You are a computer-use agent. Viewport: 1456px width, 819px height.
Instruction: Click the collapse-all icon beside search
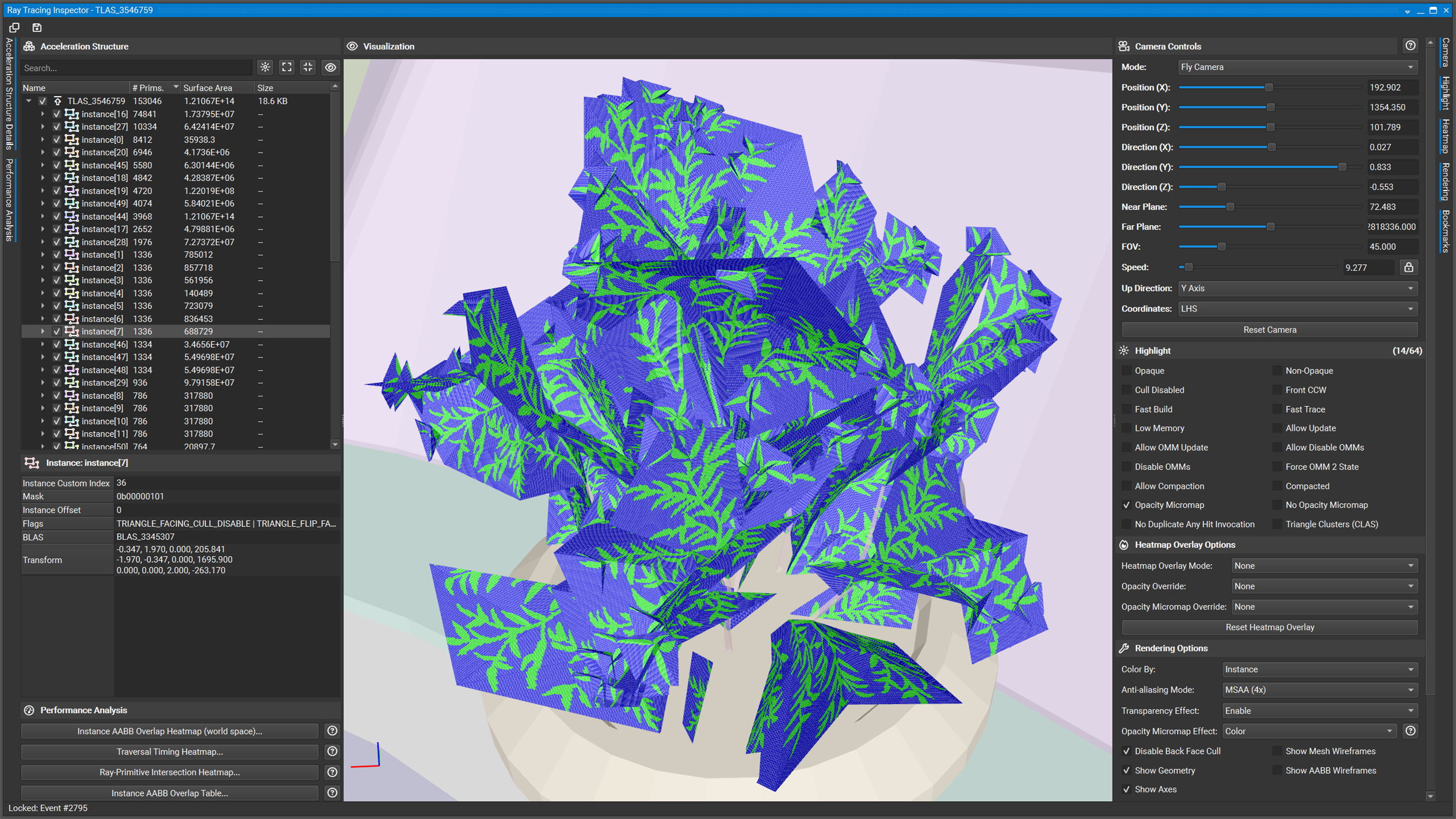tap(308, 67)
